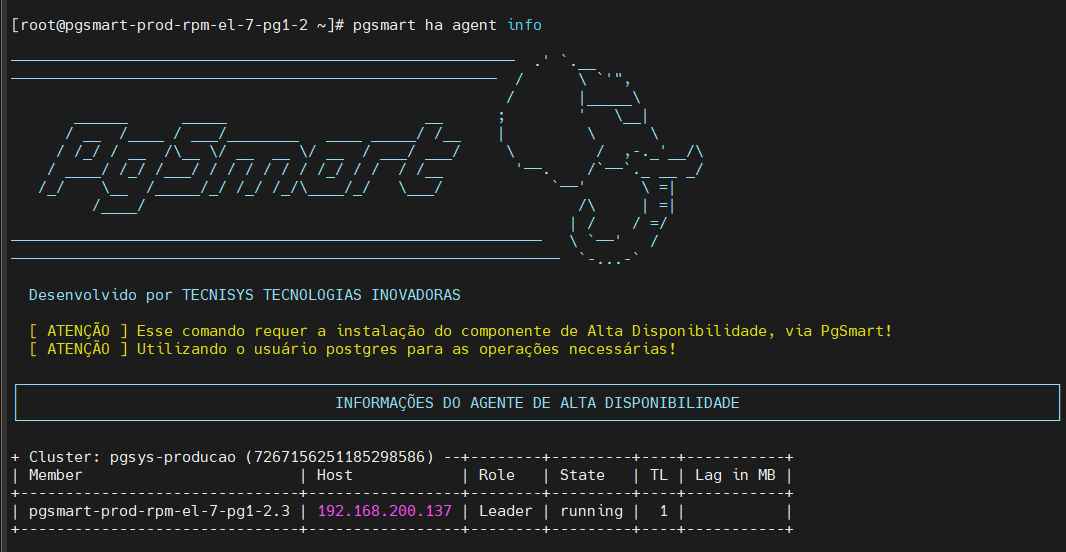
Task: Click the 'Member' column header
Action: (55, 475)
